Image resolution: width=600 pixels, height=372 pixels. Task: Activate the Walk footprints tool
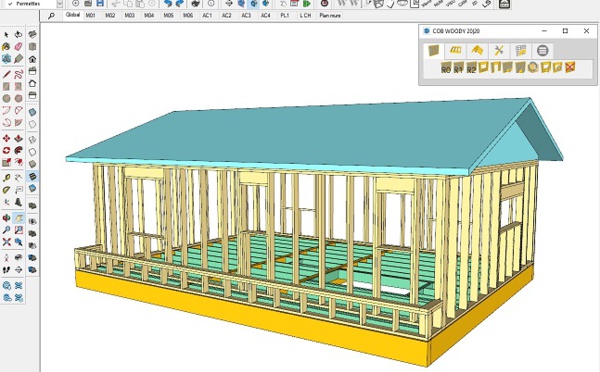click(6, 270)
